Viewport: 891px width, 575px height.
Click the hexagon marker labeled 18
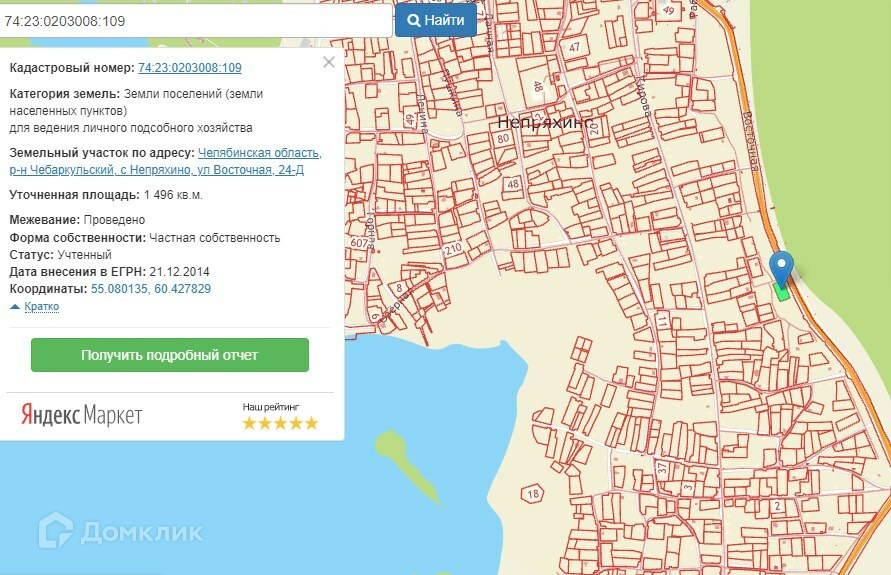click(532, 494)
